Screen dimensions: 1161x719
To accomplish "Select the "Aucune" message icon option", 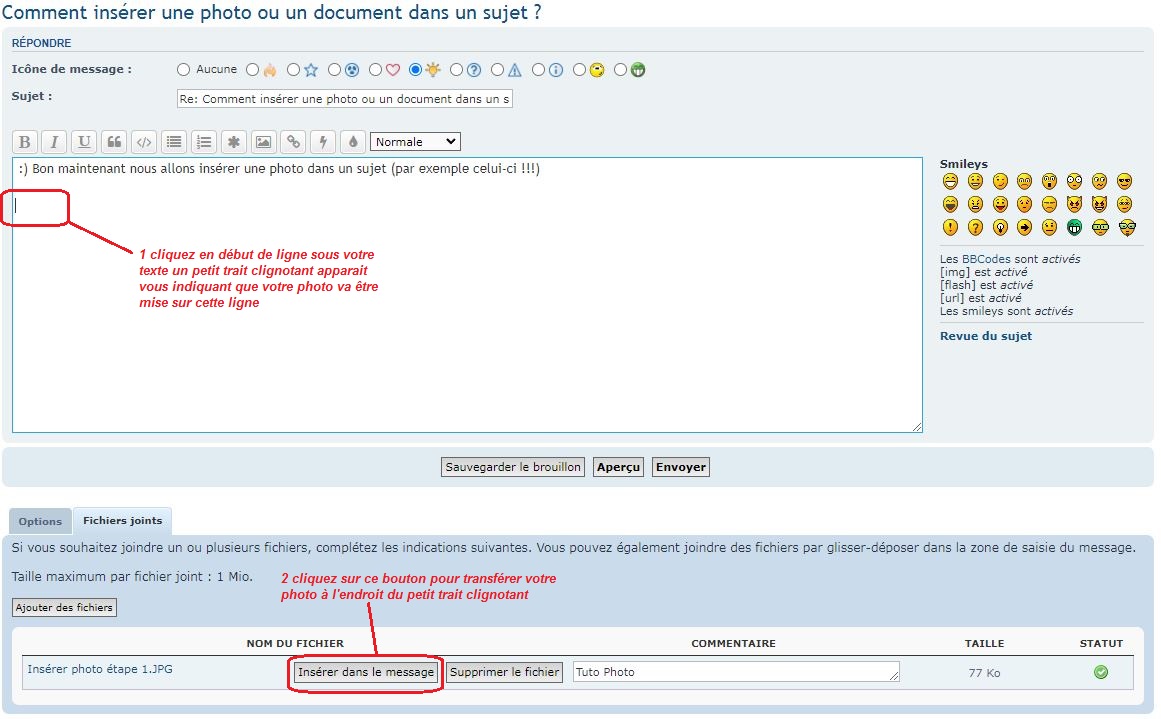I will click(183, 70).
